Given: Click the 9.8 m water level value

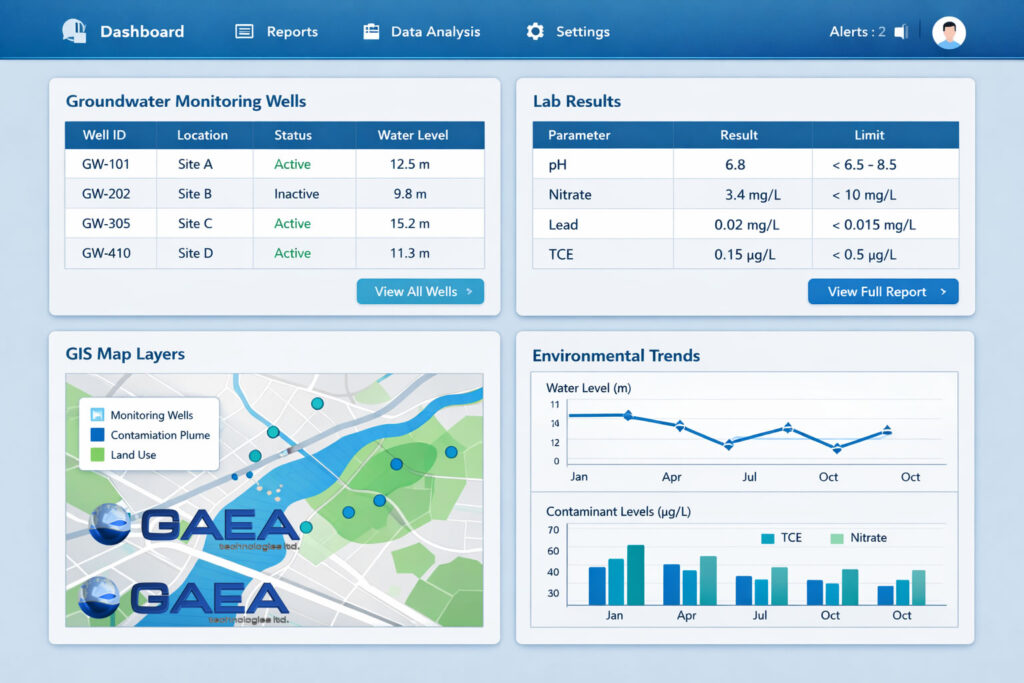Looking at the screenshot, I should pyautogui.click(x=409, y=194).
